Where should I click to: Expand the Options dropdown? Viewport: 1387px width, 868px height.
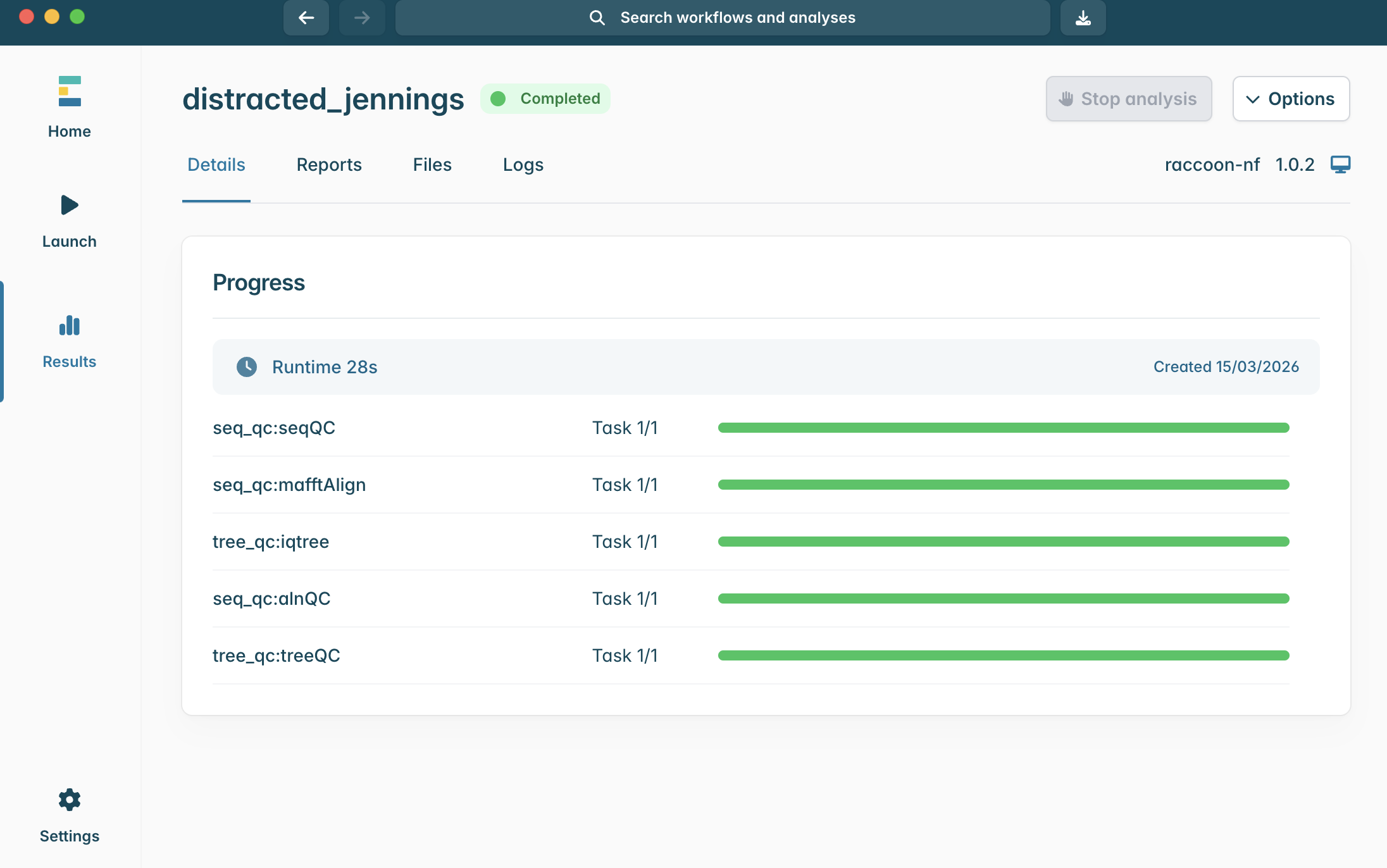(1291, 99)
